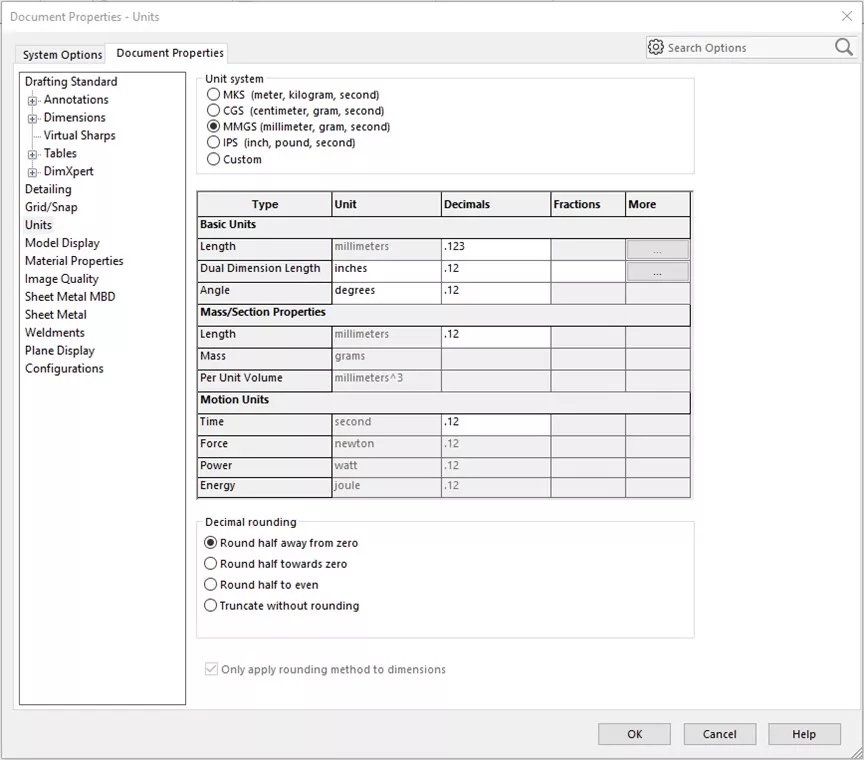The width and height of the screenshot is (864, 760).
Task: Expand the Dimensions tree node
Action: (x=31, y=117)
